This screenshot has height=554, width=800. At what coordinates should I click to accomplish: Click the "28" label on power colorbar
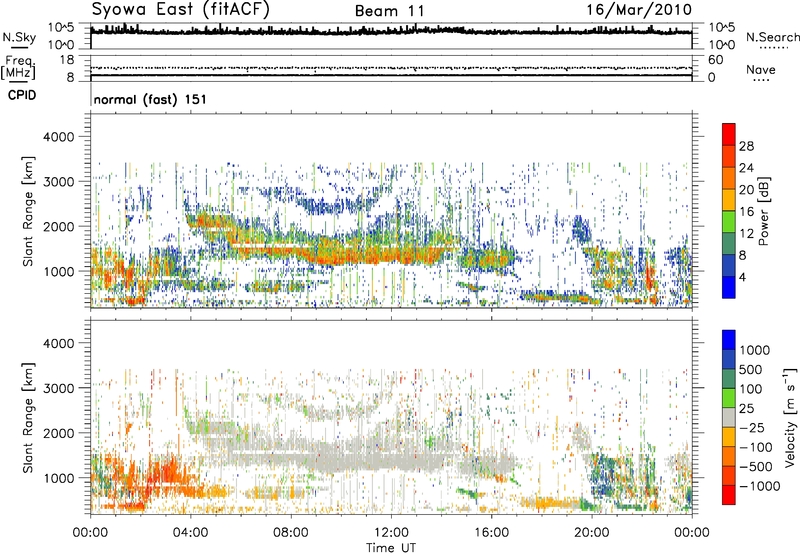click(746, 146)
